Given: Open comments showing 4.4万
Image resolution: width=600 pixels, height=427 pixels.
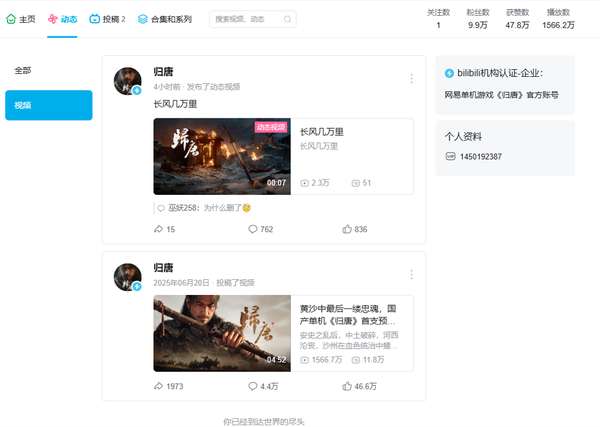Looking at the screenshot, I should 263,386.
